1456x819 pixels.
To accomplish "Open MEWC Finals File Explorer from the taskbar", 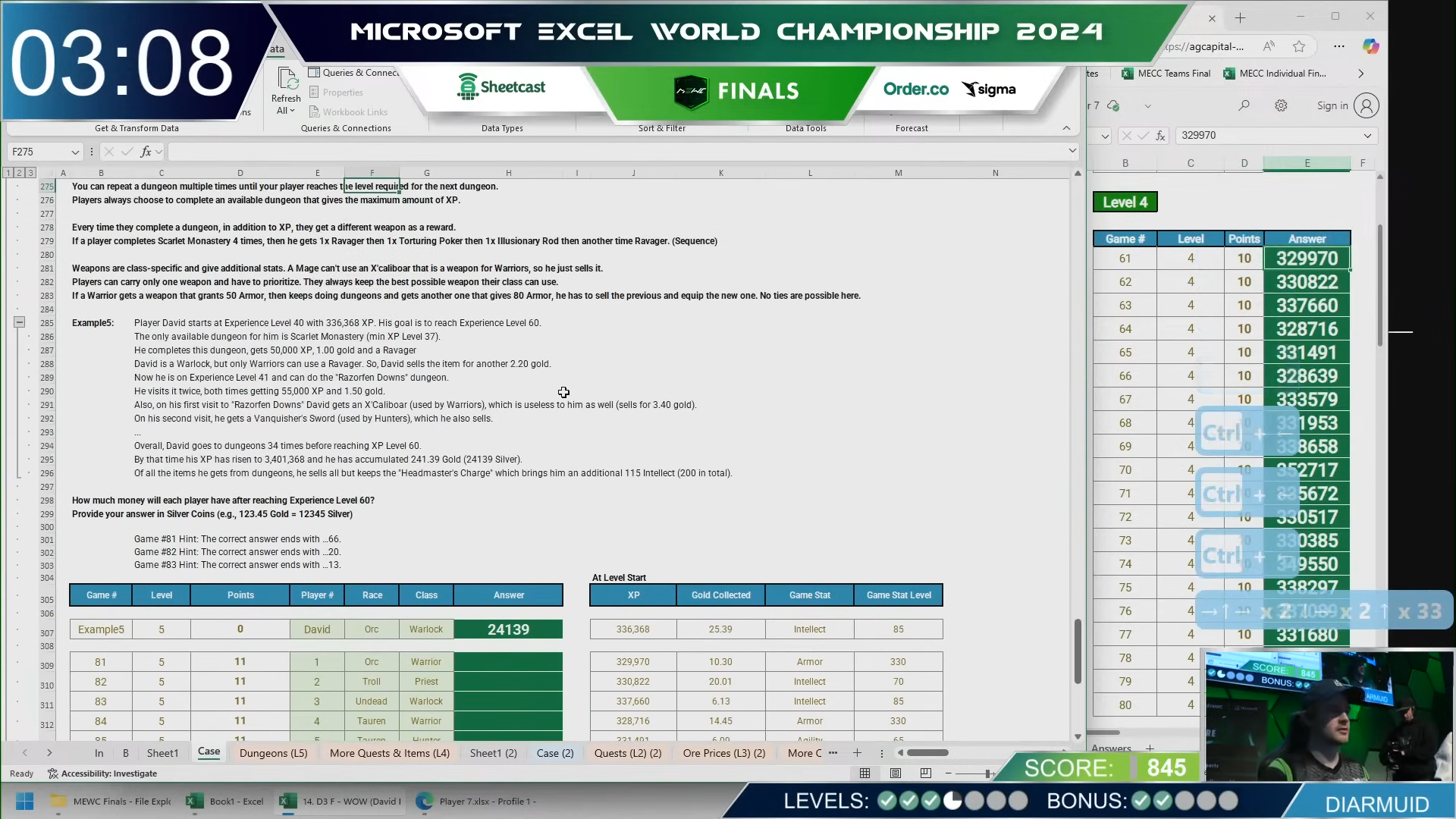I will [111, 802].
